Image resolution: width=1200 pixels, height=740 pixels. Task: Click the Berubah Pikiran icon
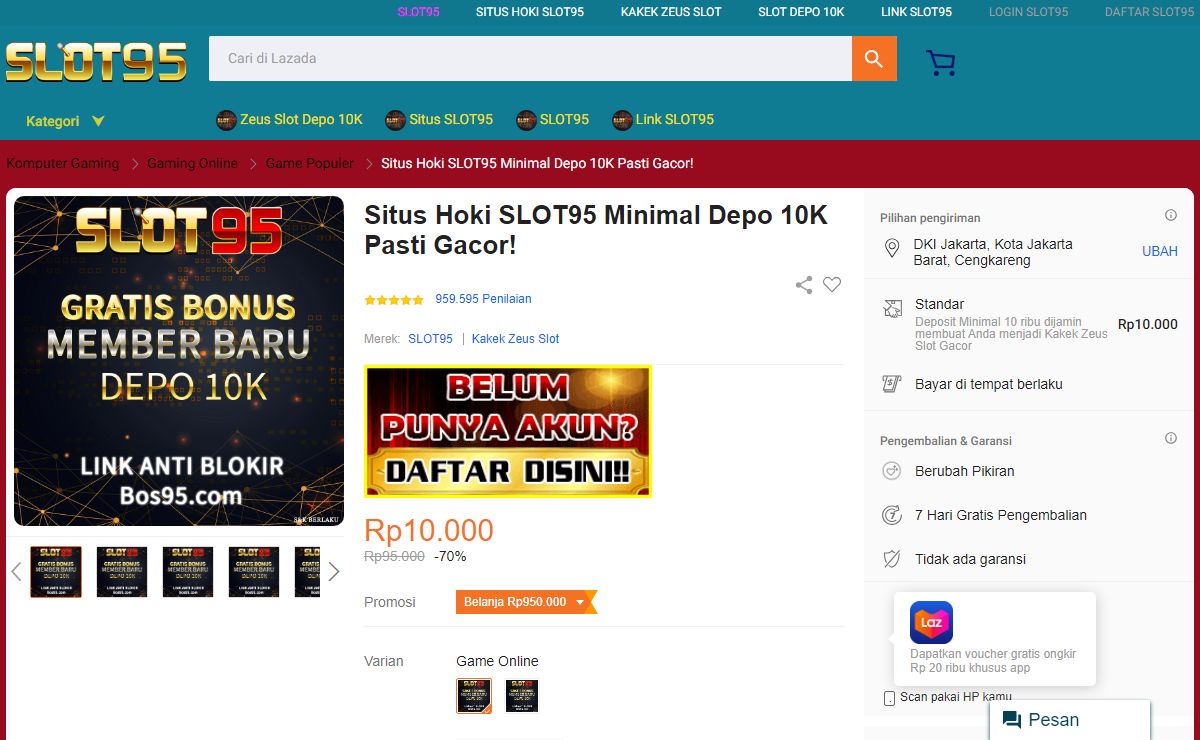(x=892, y=471)
